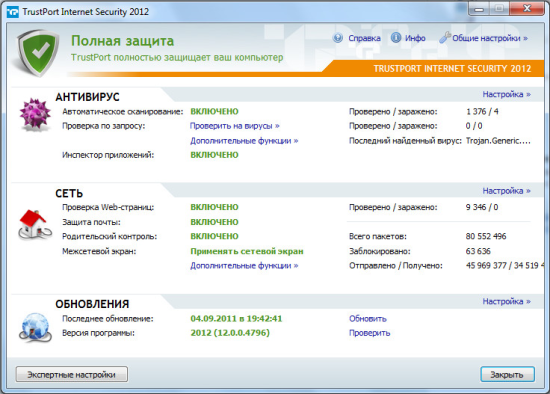Click the Проверить link in Обновления
This screenshot has height=394, width=550.
pos(369,333)
